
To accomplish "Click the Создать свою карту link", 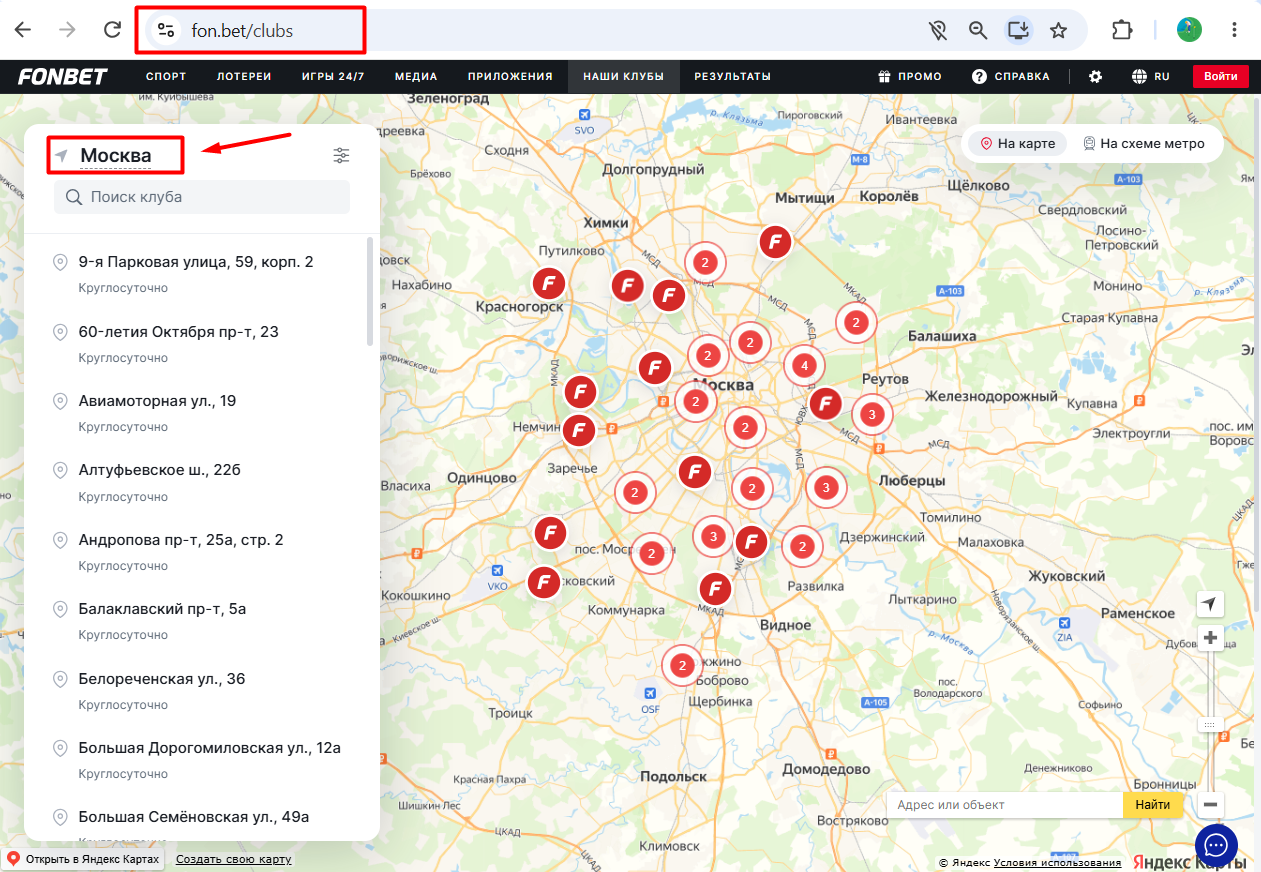I will (x=234, y=859).
